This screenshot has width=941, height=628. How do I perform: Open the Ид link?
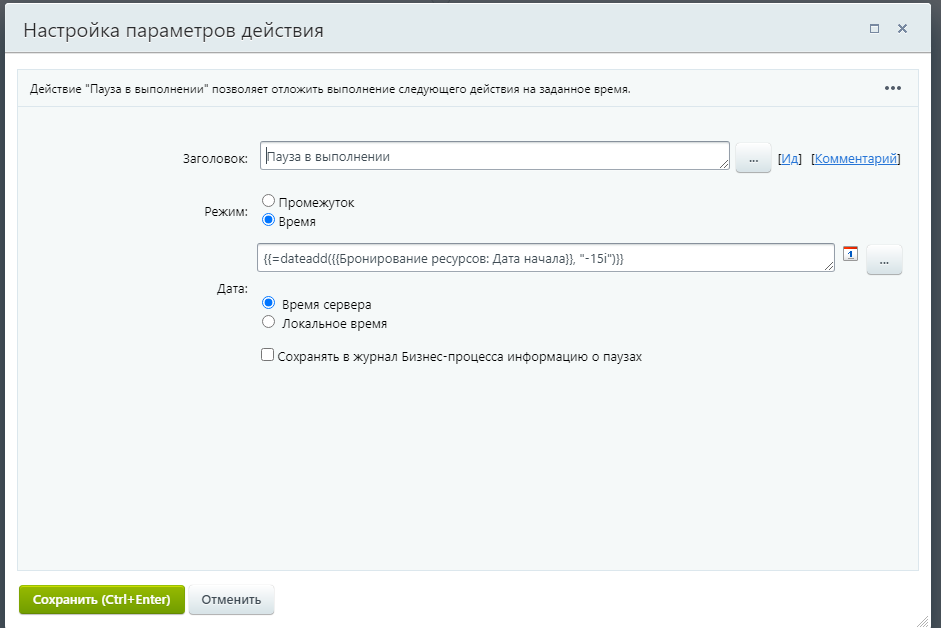[x=790, y=159]
